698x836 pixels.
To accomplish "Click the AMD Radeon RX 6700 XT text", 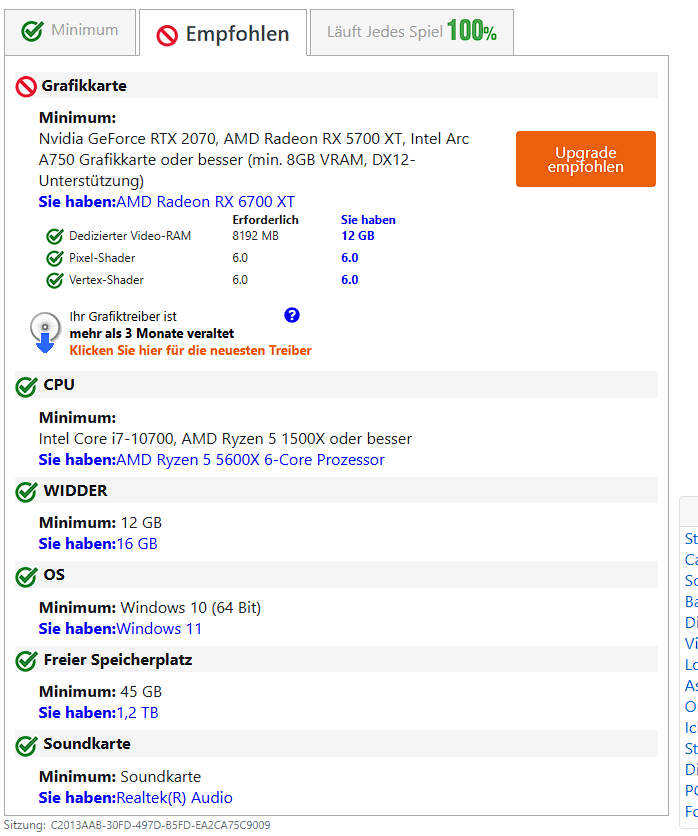I will pos(205,202).
